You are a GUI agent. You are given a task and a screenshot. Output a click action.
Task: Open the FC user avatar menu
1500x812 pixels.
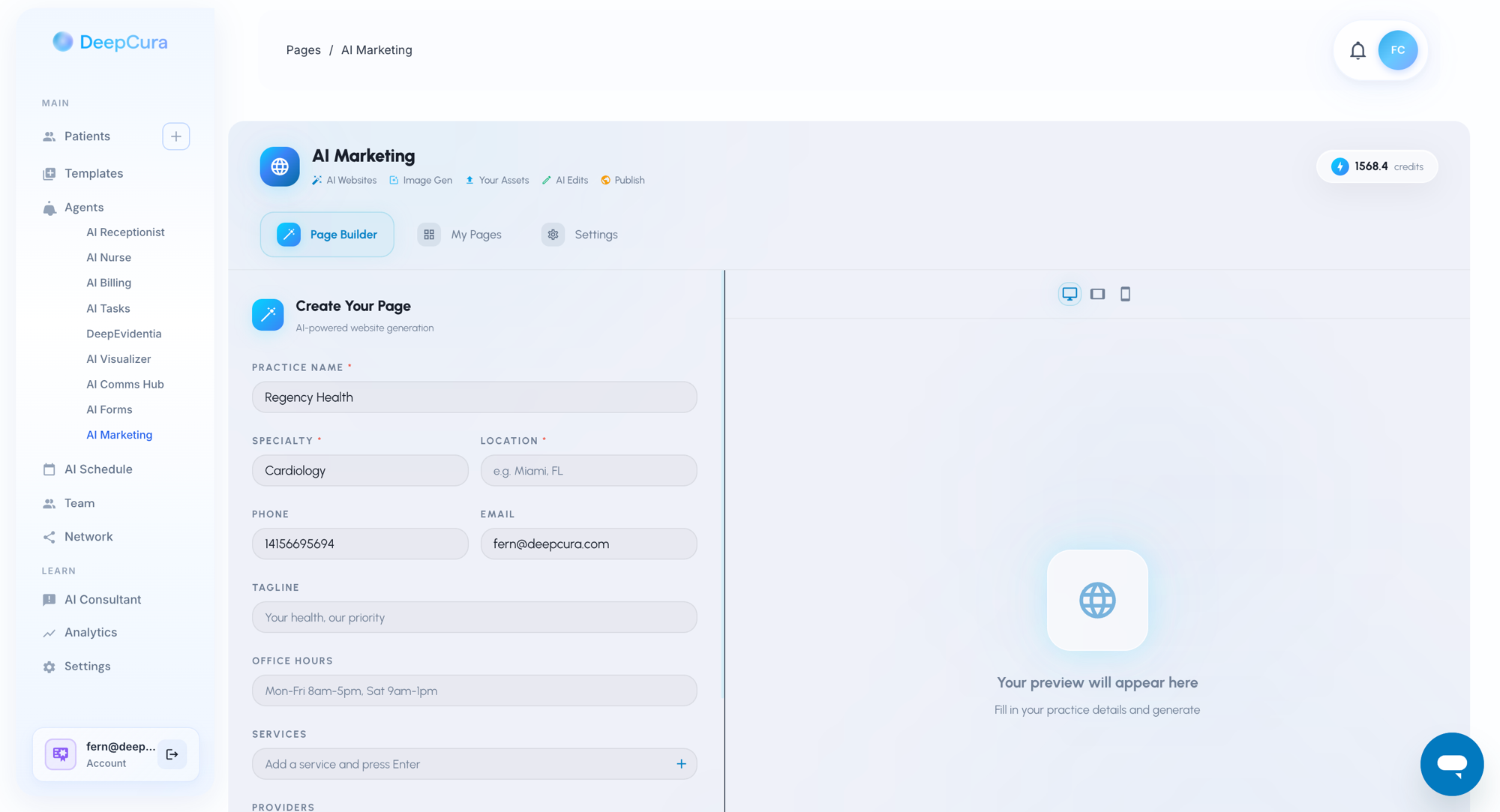pyautogui.click(x=1397, y=50)
